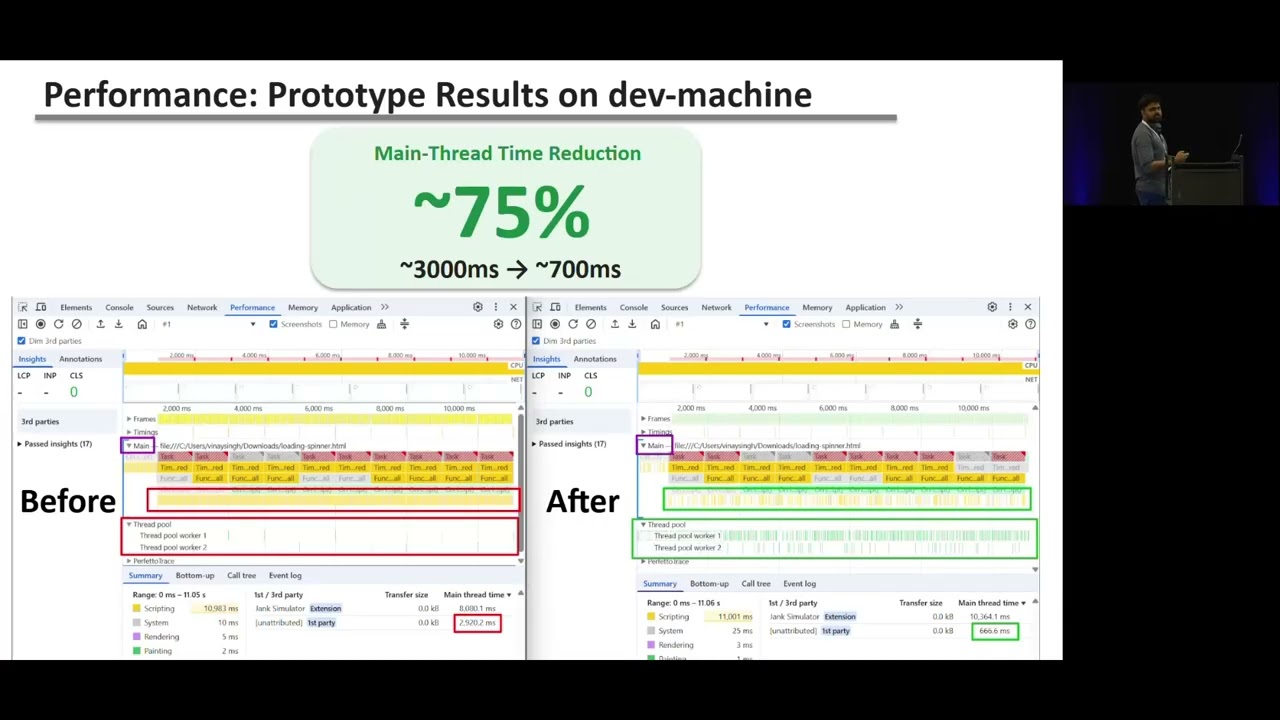This screenshot has width=1280, height=720.
Task: Toggle Dim 3rd parties in Before panel
Action: point(21,341)
